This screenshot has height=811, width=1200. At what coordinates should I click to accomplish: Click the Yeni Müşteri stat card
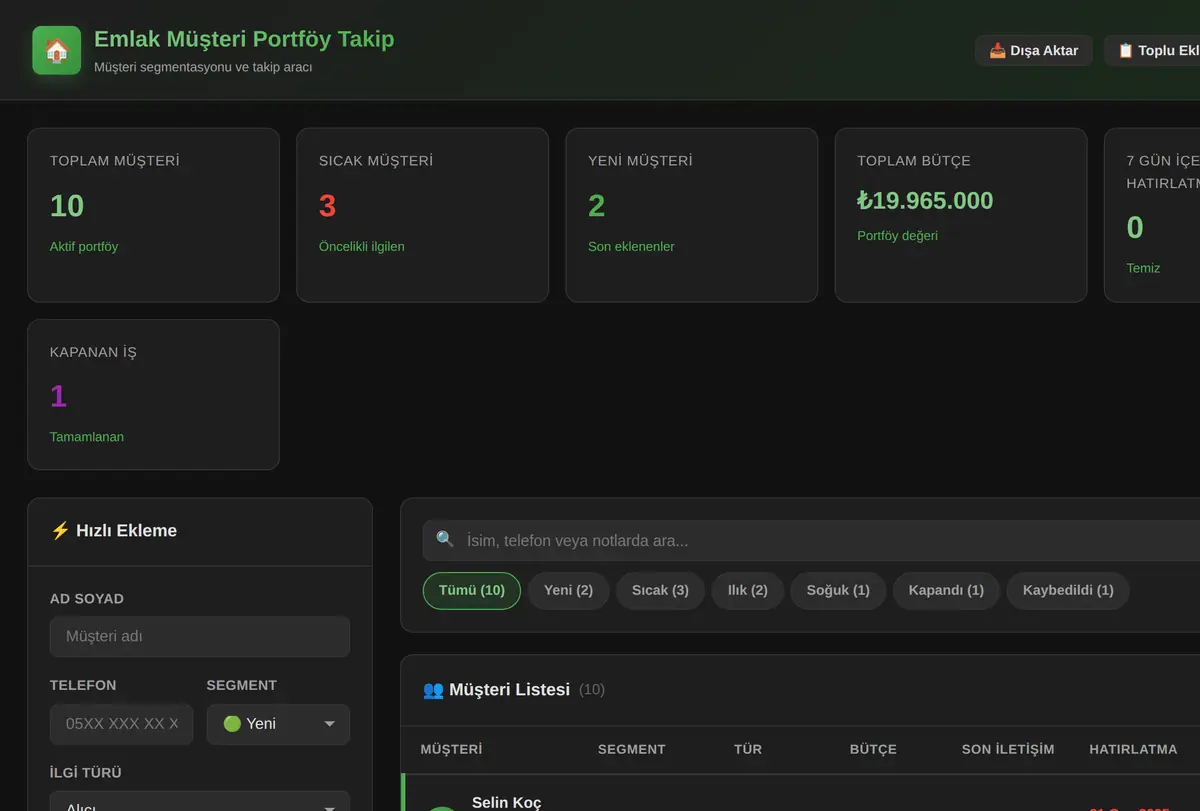(x=691, y=215)
